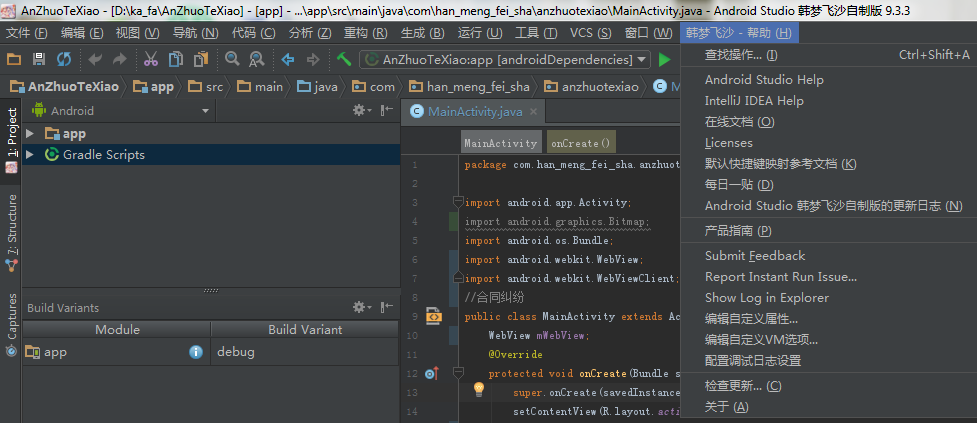
Task: Click the green Run play button
Action: click(665, 60)
